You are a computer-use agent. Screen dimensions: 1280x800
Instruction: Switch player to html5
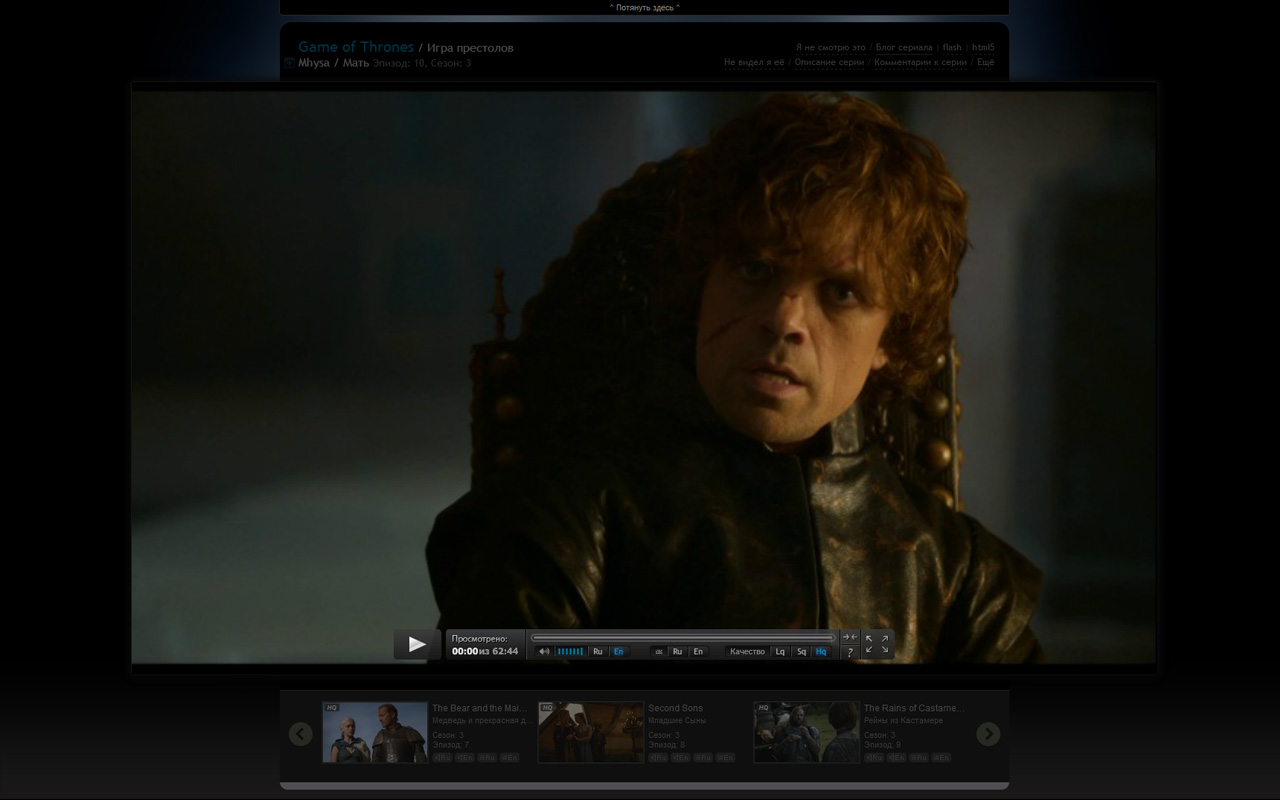click(x=983, y=47)
